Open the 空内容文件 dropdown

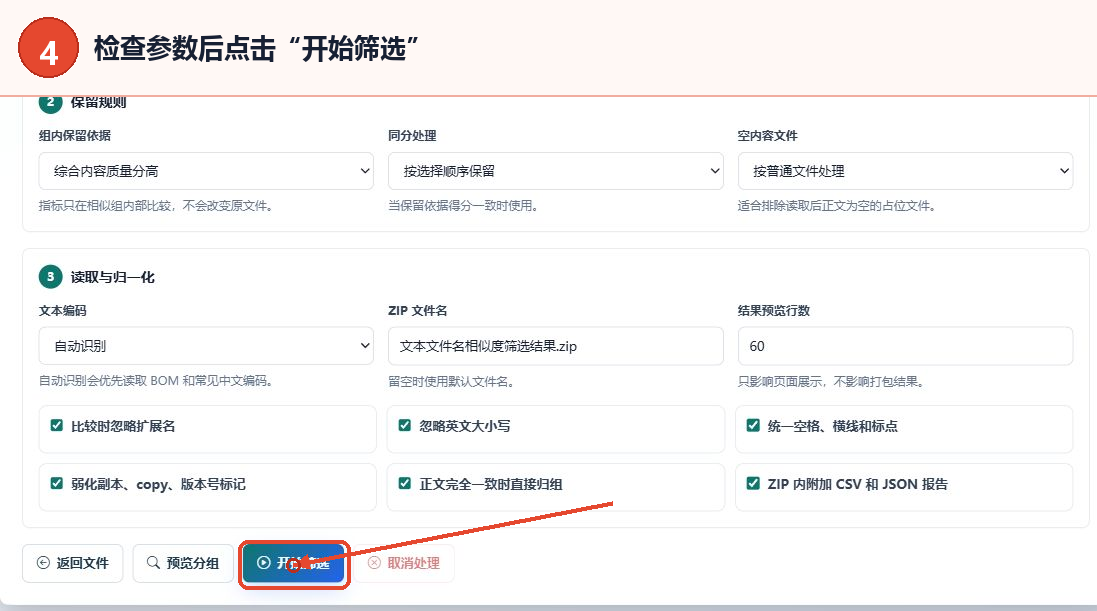pyautogui.click(x=905, y=171)
